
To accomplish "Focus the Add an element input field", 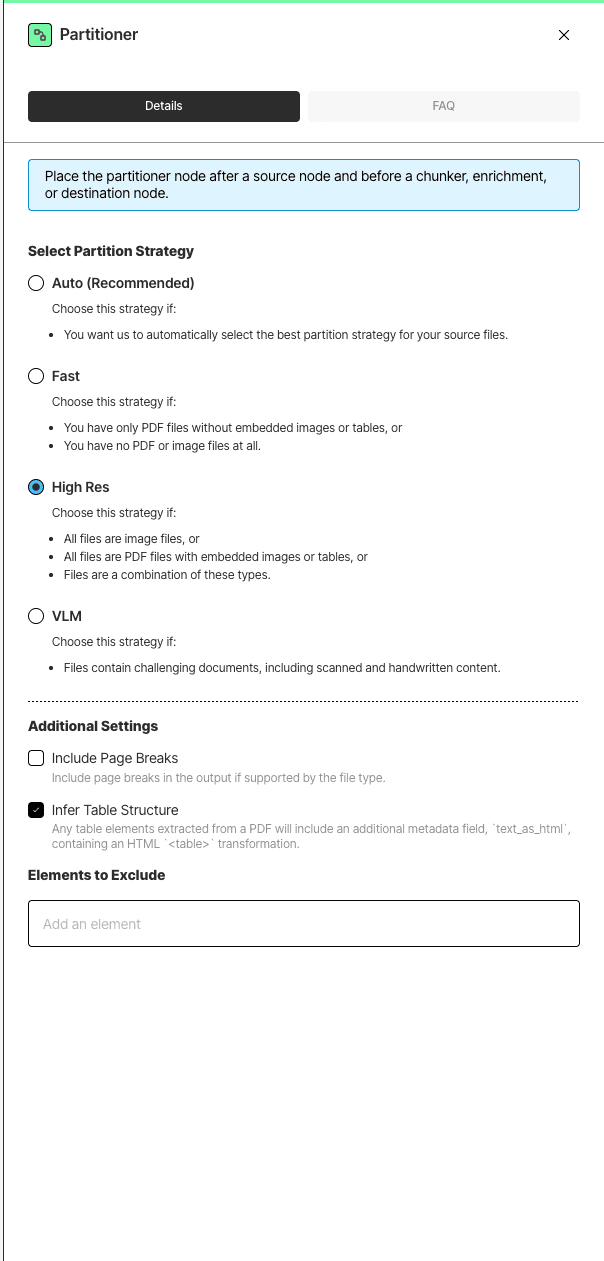I will pyautogui.click(x=304, y=924).
